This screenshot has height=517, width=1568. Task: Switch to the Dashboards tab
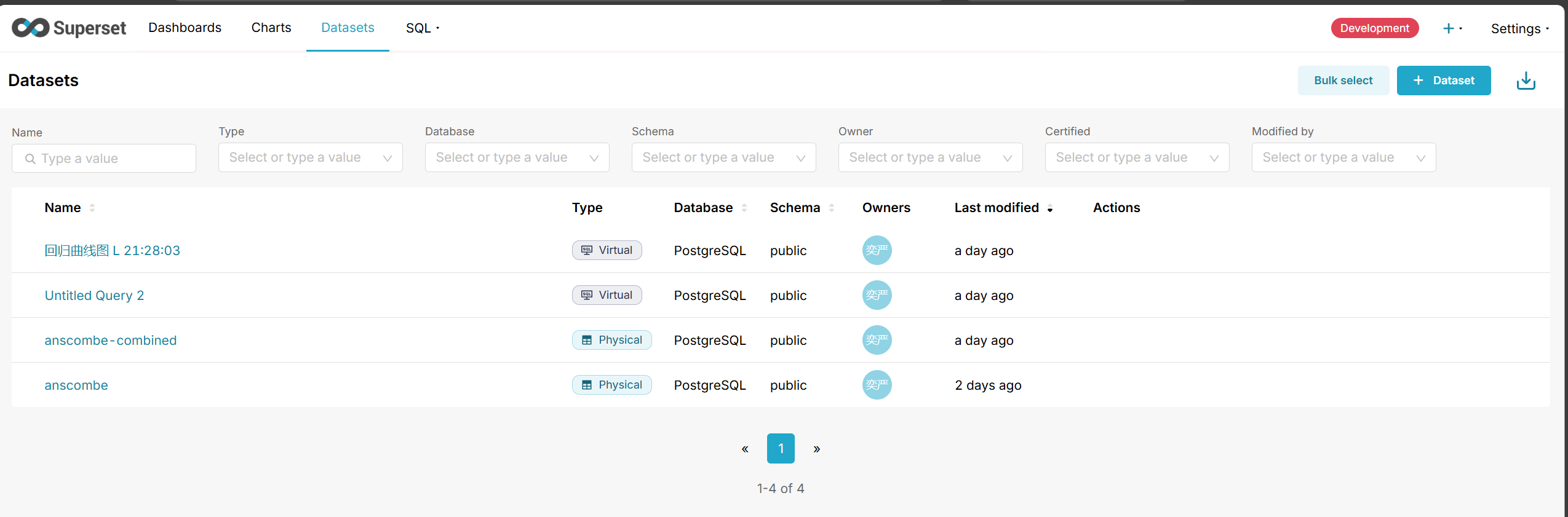pyautogui.click(x=185, y=28)
